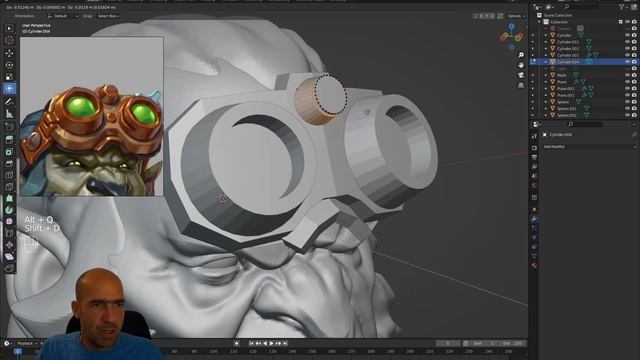Toggle pin icon beside Cylinder.004 properties
This screenshot has height=360, width=640.
pos(634,134)
